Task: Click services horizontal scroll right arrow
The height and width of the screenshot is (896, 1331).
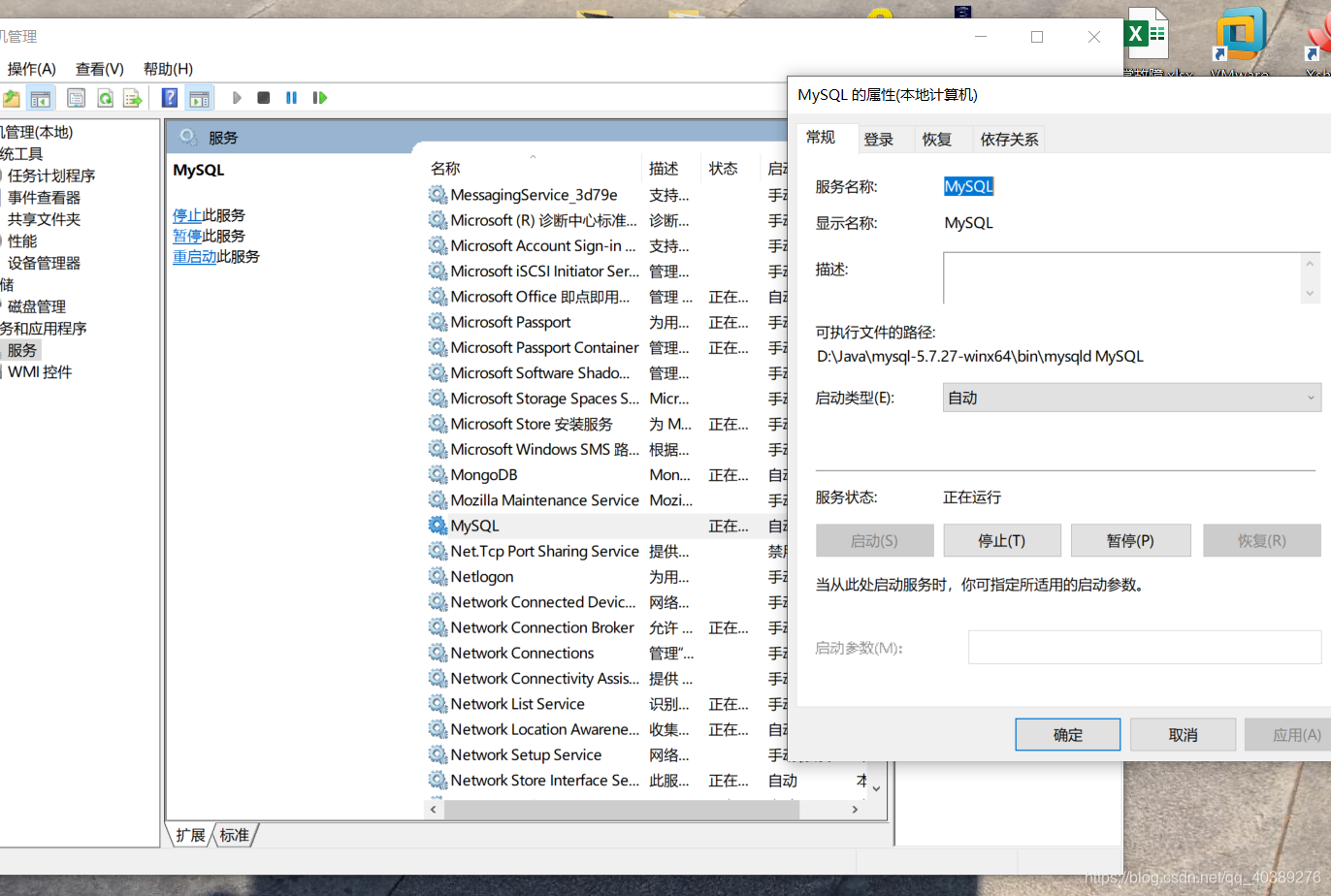Action: (x=855, y=809)
